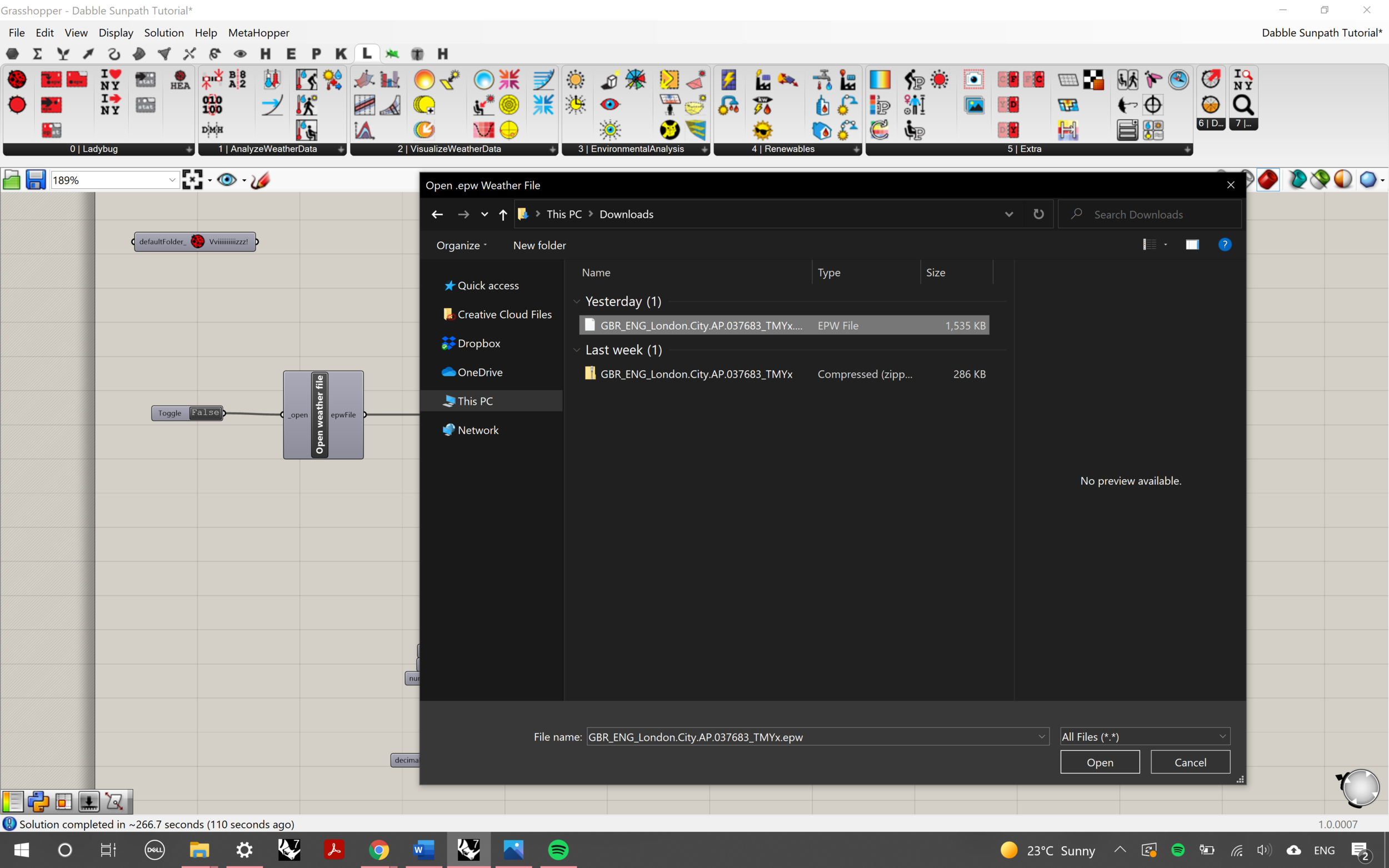Click the Save file icon in canvas toolbar
Viewport: 1389px width, 868px height.
(36, 180)
